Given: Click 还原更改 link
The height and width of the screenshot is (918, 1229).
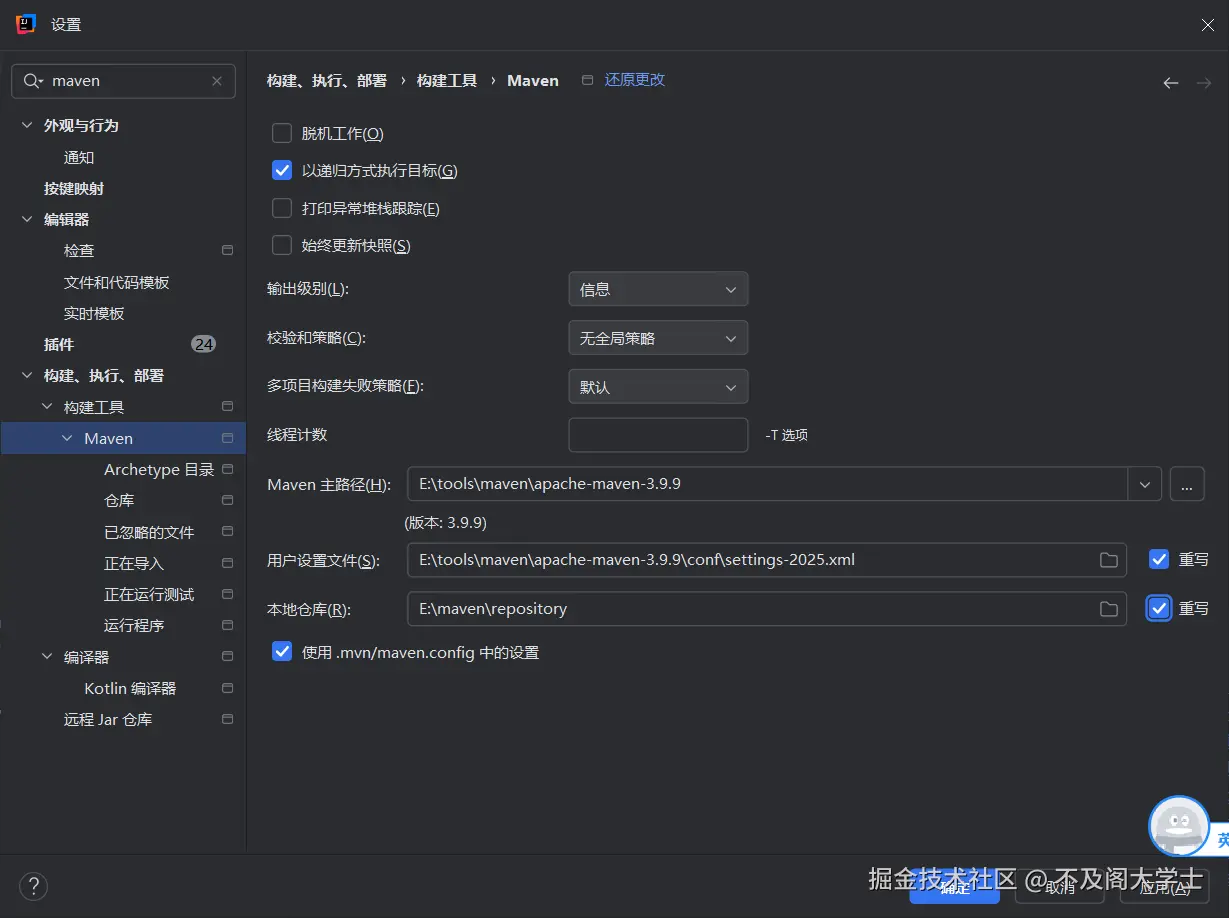Looking at the screenshot, I should pos(635,80).
